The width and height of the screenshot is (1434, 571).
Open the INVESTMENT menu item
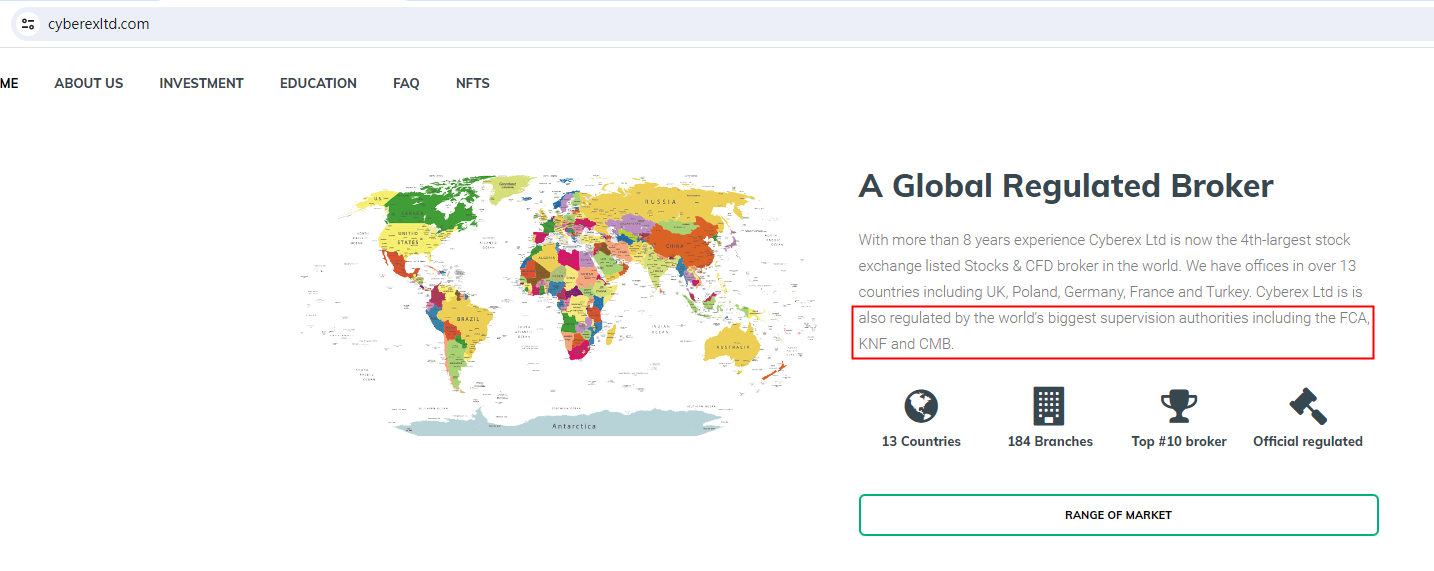[x=201, y=83]
